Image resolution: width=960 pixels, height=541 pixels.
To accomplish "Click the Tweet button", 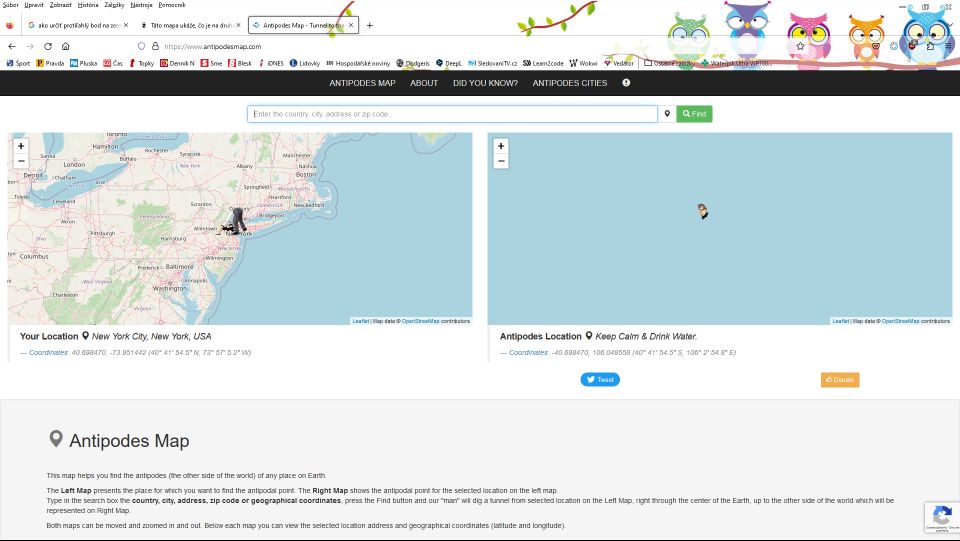I will [x=600, y=380].
